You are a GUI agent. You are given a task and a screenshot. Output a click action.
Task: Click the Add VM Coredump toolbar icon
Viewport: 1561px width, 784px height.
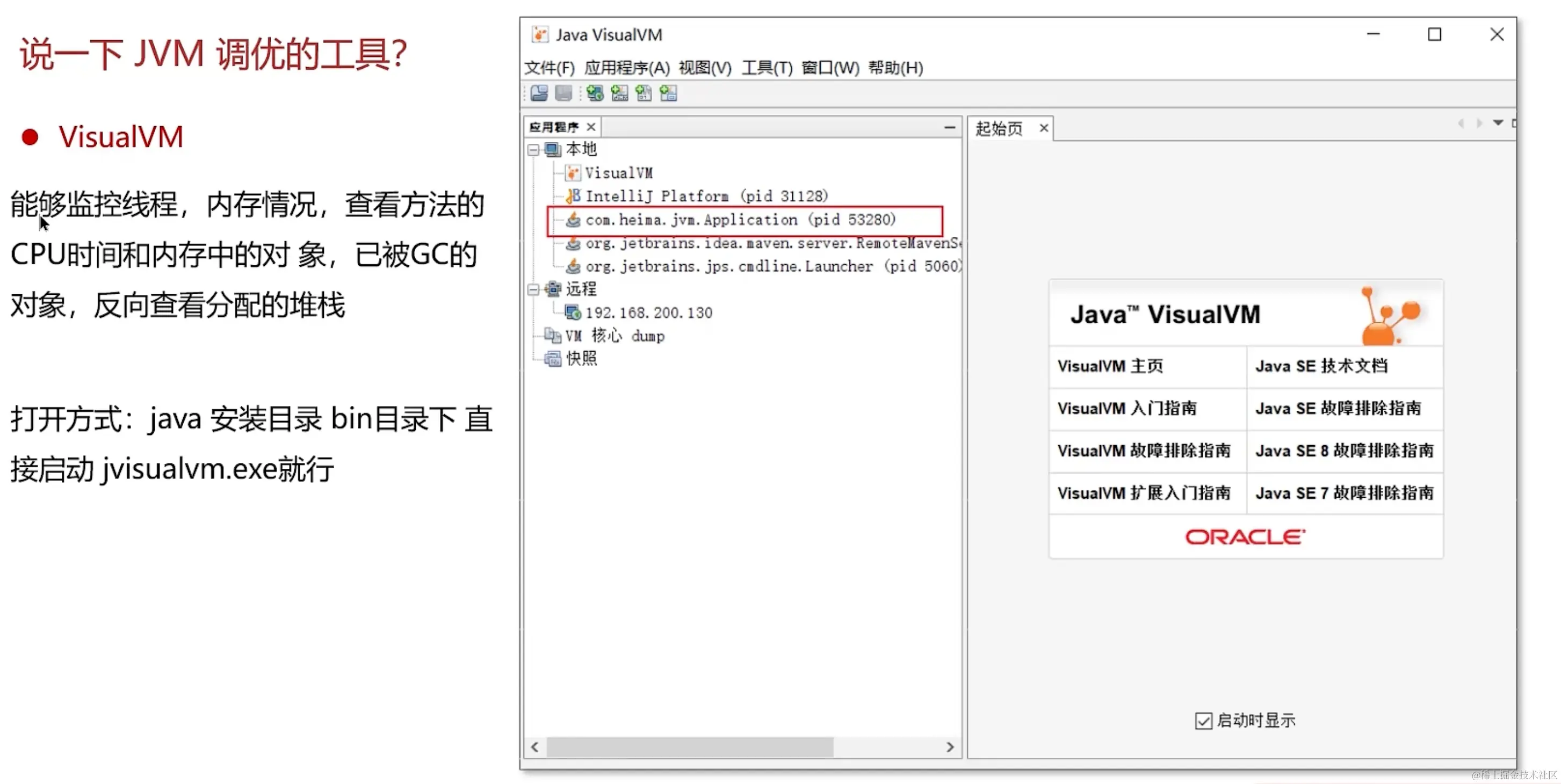pos(644,93)
